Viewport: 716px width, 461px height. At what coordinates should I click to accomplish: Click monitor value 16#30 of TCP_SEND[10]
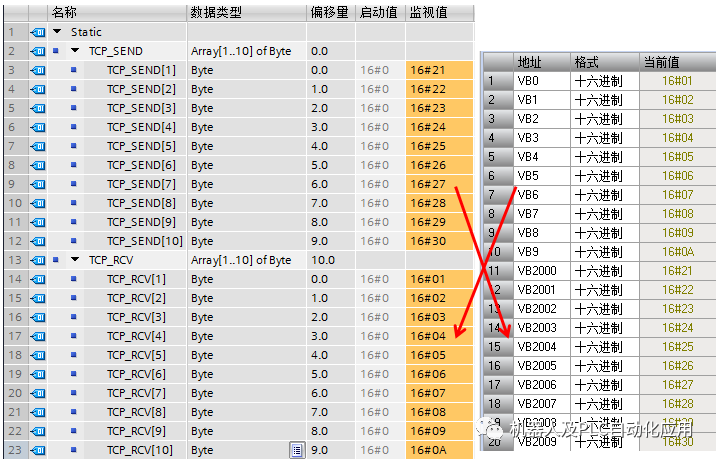pos(439,241)
